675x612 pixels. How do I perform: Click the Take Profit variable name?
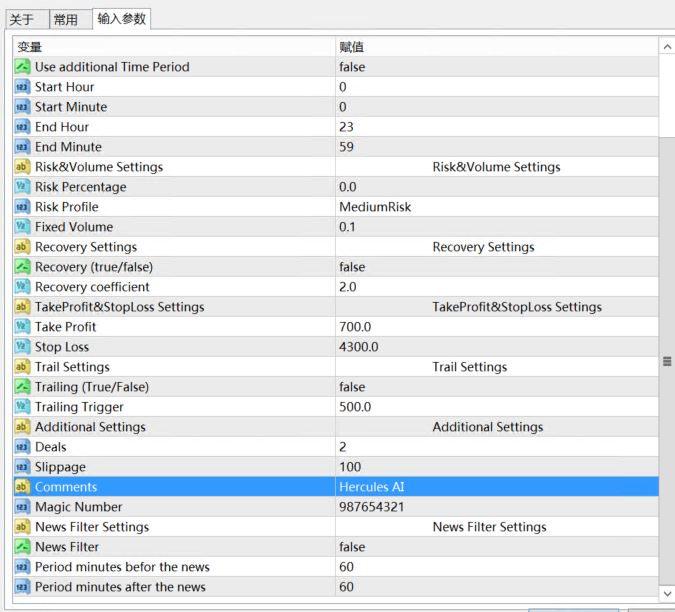pos(65,327)
